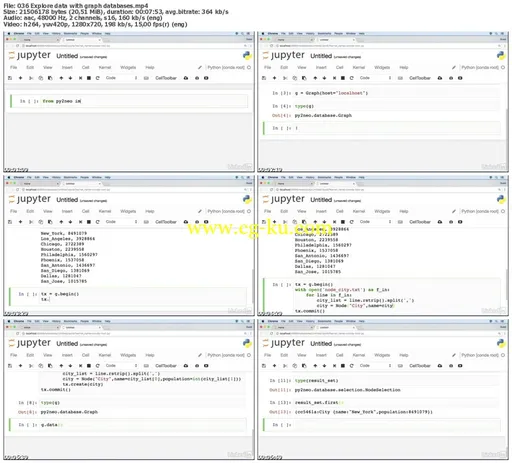The height and width of the screenshot is (463, 512).
Task: Python logo in 'node_city.txt' code frame
Action: (501, 199)
